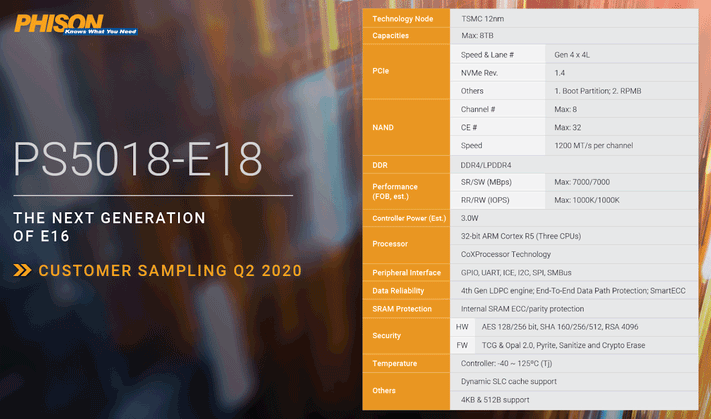This screenshot has width=711, height=419.
Task: Click the orange double chevron arrows
Action: click(x=22, y=271)
